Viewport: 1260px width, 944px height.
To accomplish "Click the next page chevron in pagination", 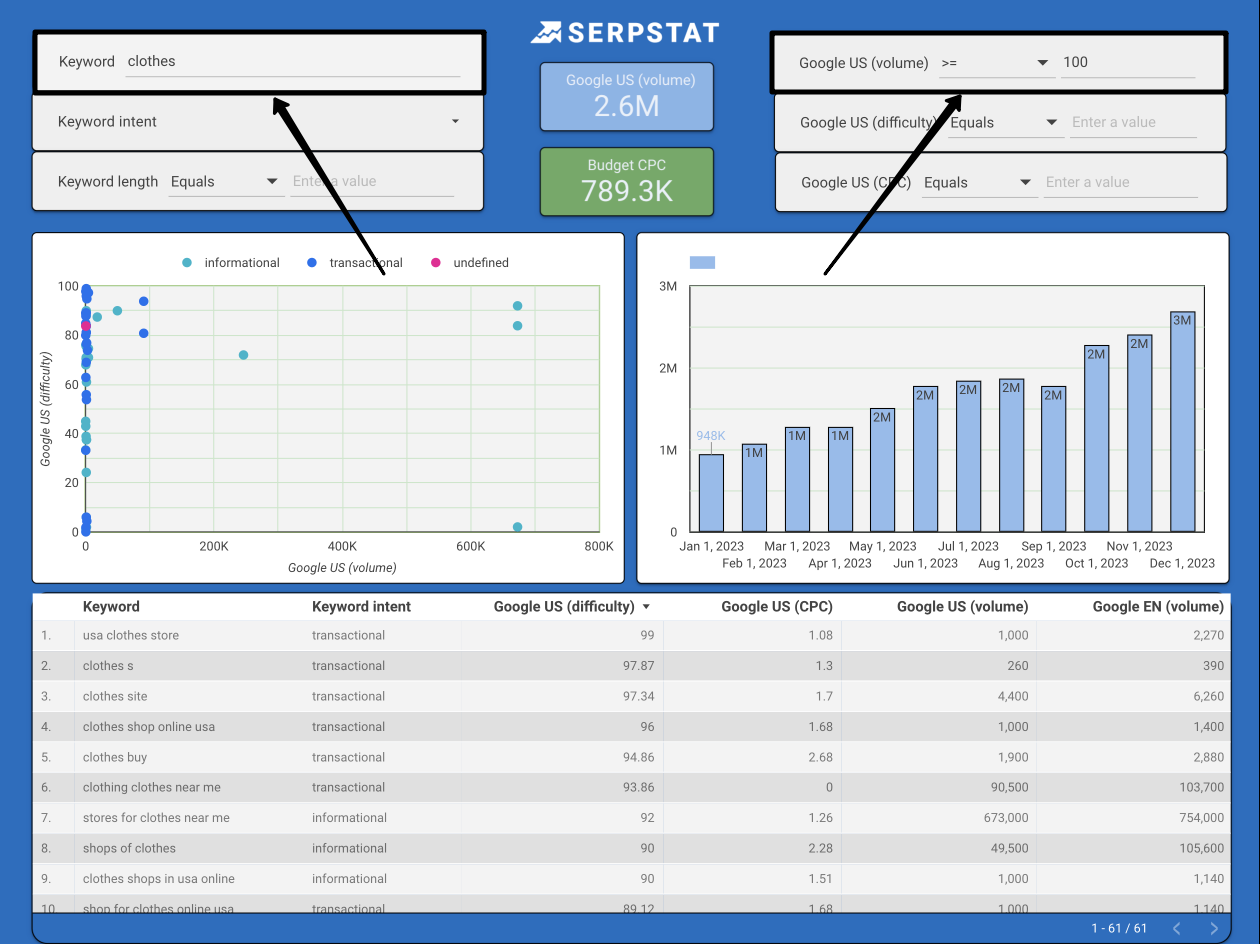I will click(x=1214, y=928).
